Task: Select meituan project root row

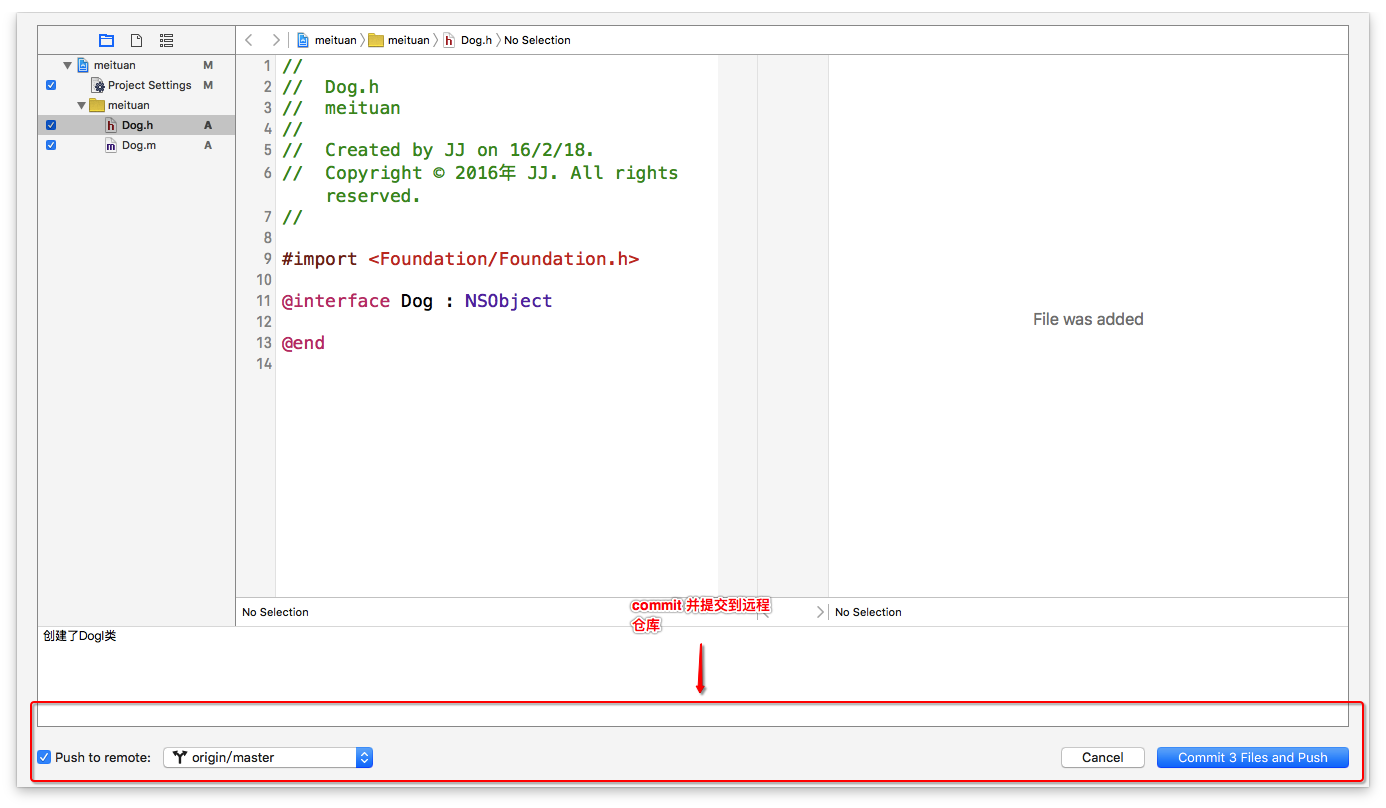Action: click(x=137, y=65)
